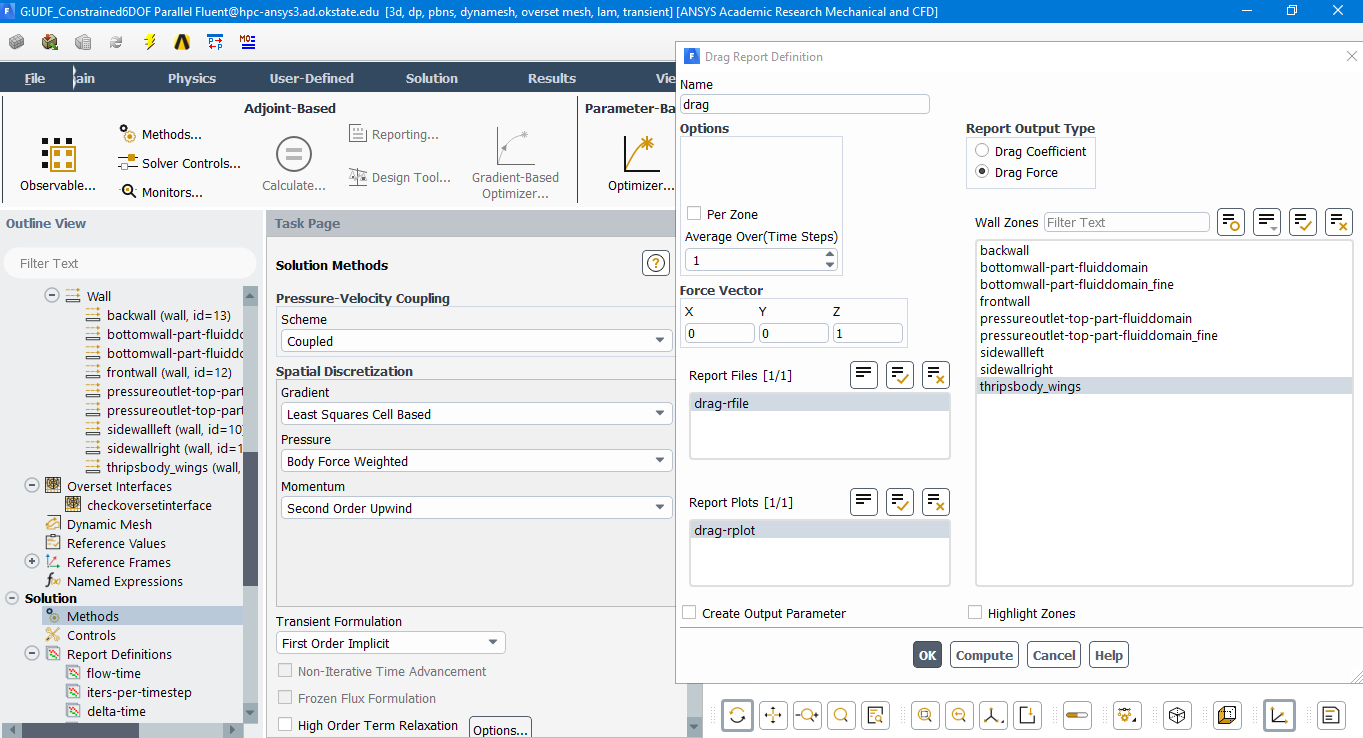Open the Momentum dropdown showing Second Order Upwind
1363x738 pixels.
pyautogui.click(x=476, y=508)
